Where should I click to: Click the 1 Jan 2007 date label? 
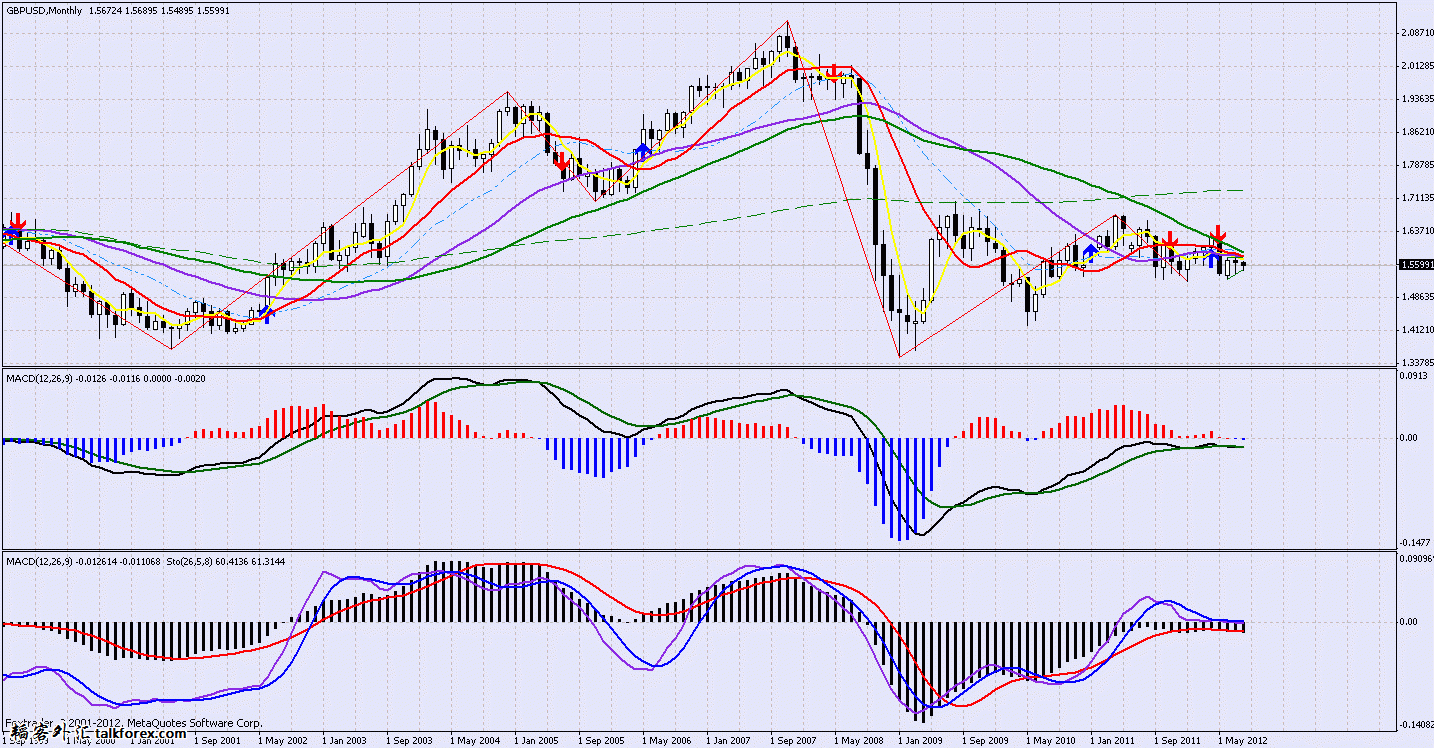(x=730, y=741)
